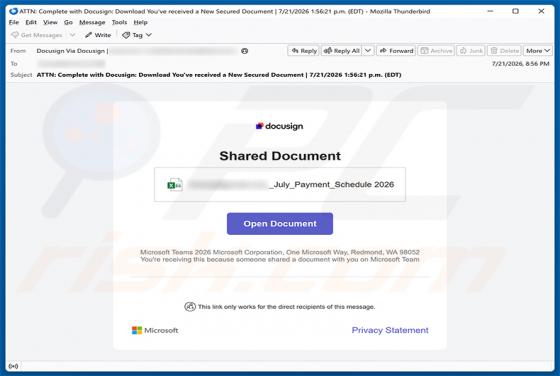Click the docusign logo in the email
The image size is (560, 376).
coord(280,126)
